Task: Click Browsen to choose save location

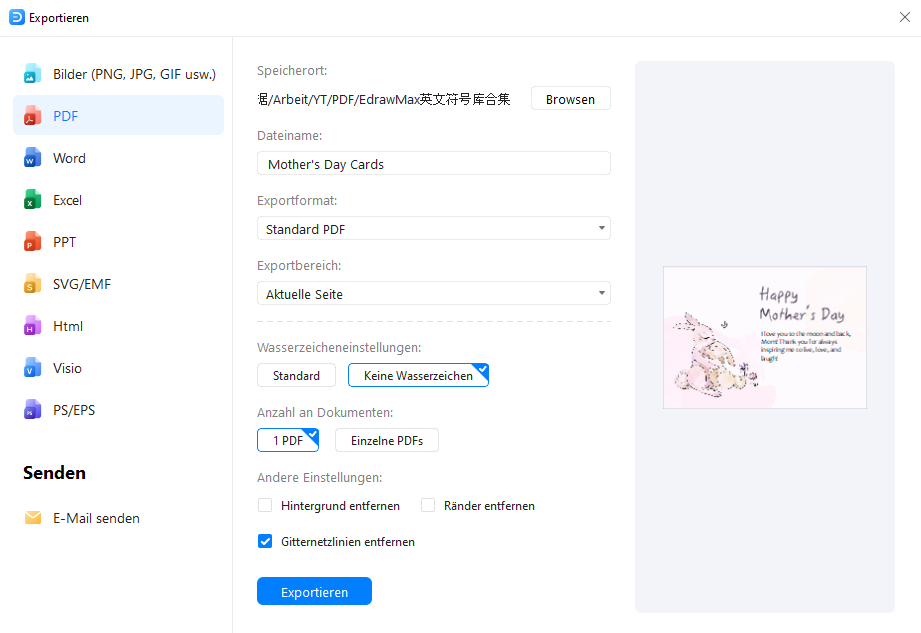Action: pos(570,99)
